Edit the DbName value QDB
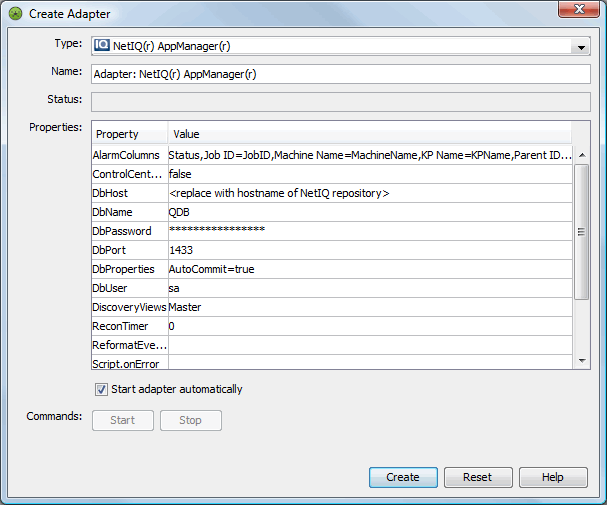Image resolution: width=607 pixels, height=505 pixels. 370,212
